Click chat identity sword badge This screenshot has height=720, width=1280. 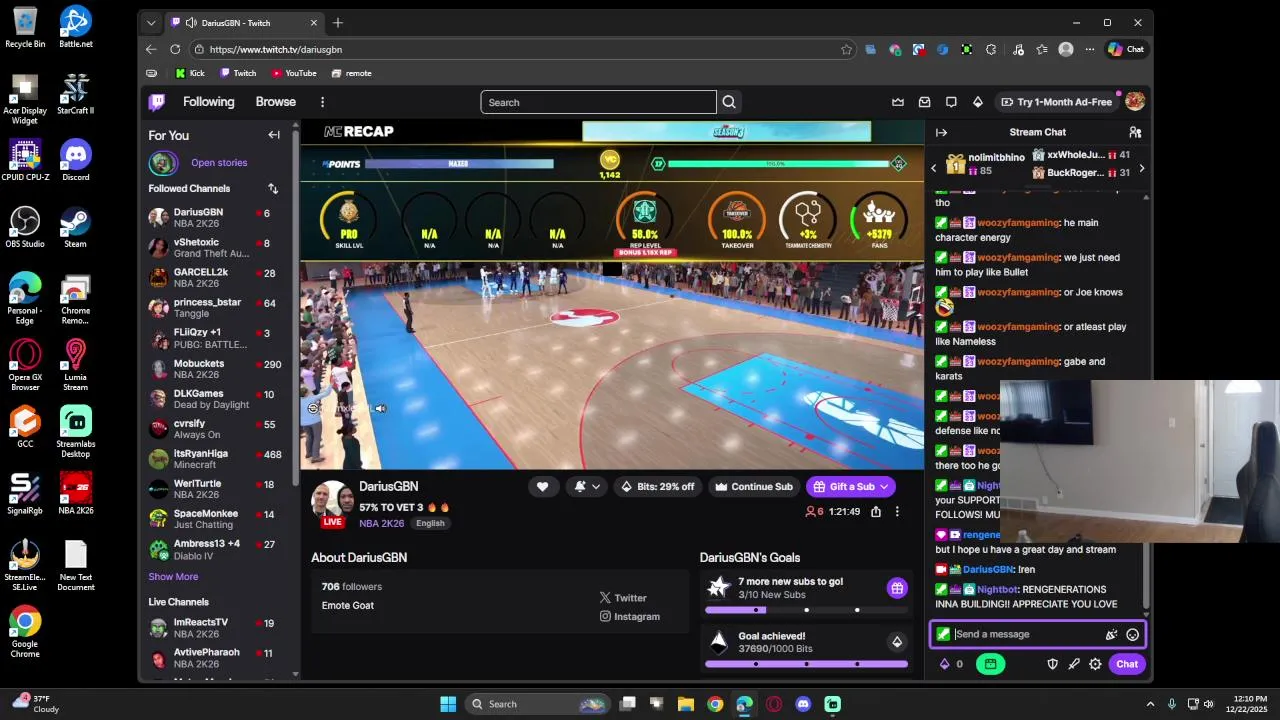(x=943, y=634)
